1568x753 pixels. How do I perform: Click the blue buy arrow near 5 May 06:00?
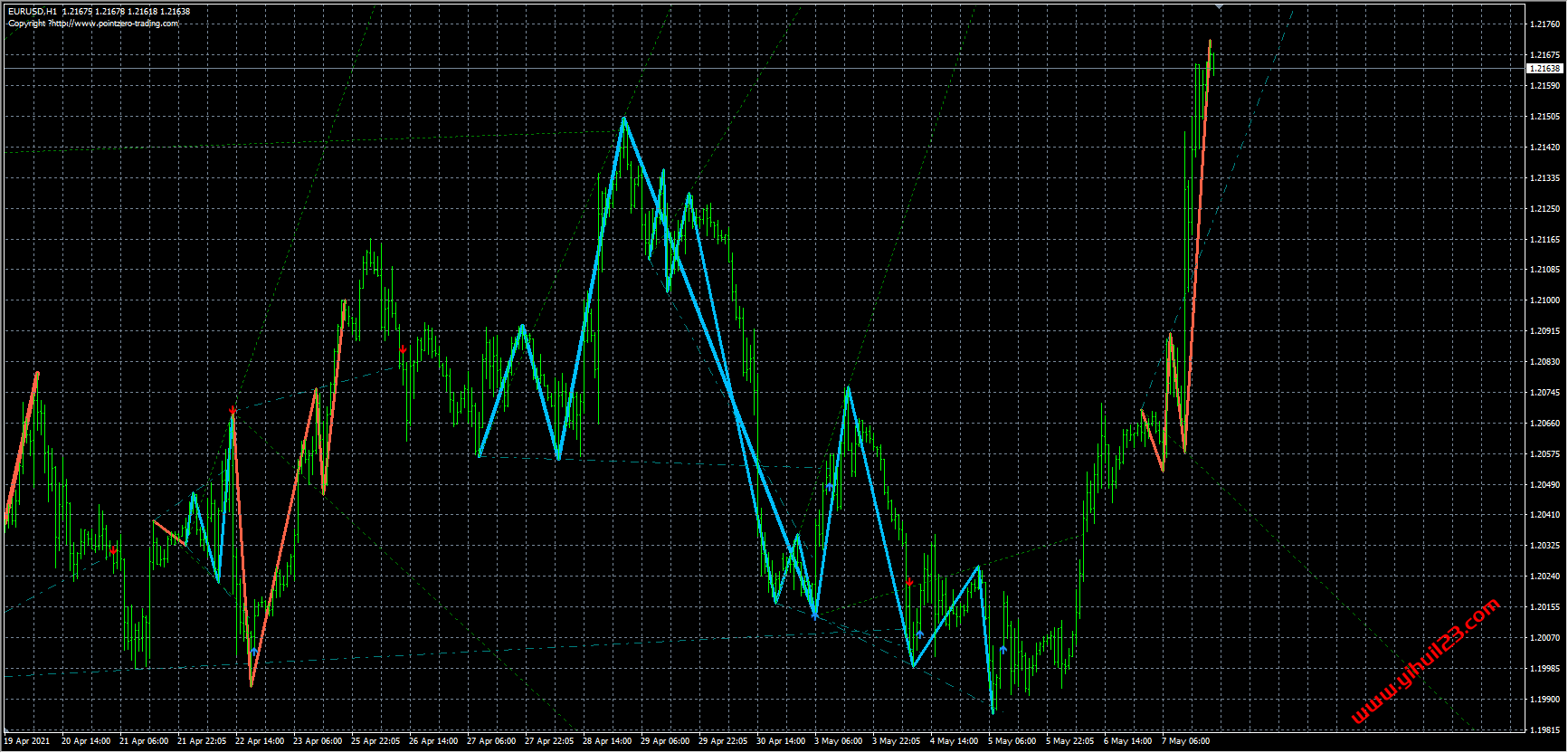tap(1003, 649)
